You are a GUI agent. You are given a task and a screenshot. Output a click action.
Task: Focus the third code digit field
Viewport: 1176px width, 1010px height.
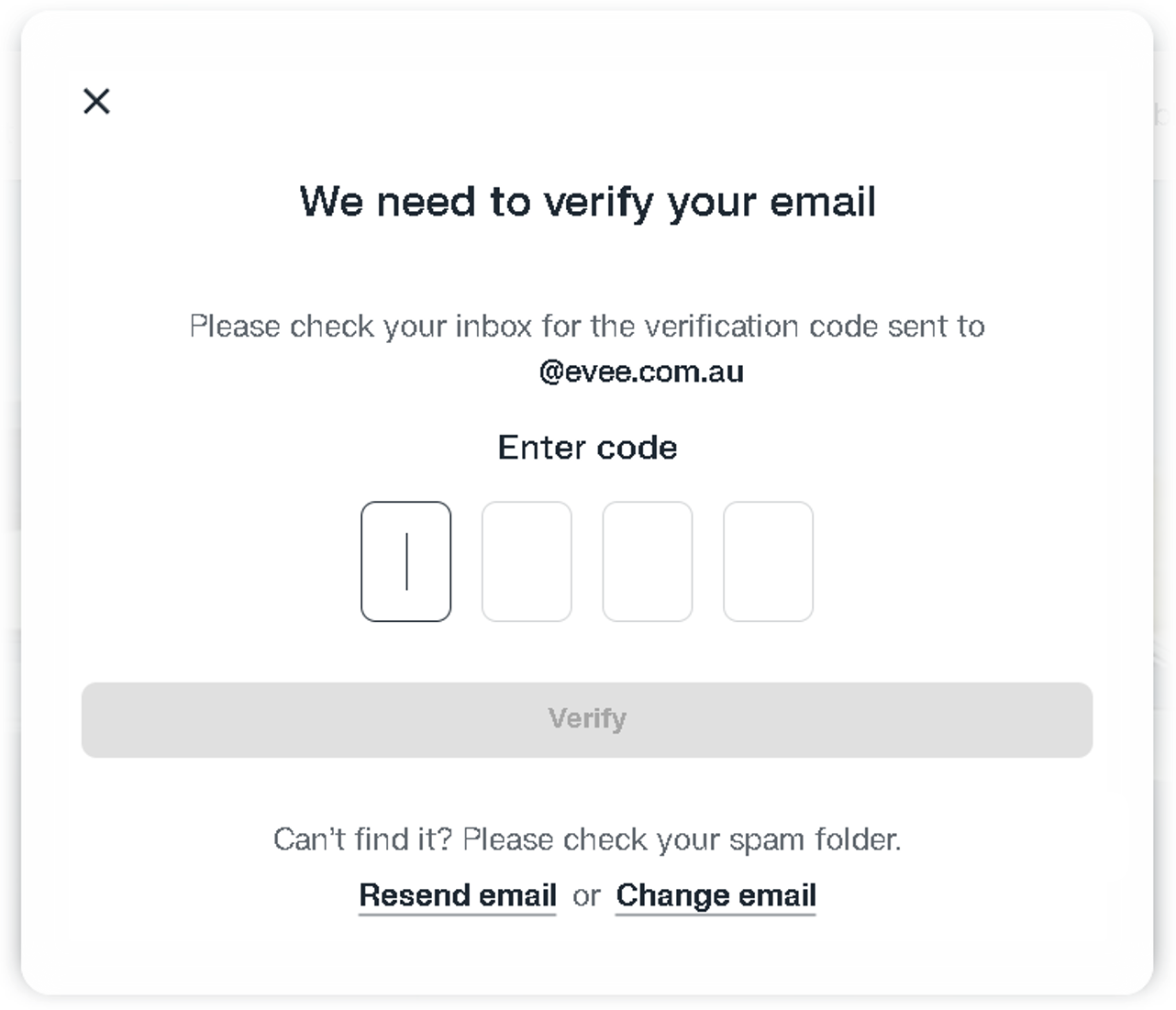[x=647, y=561]
